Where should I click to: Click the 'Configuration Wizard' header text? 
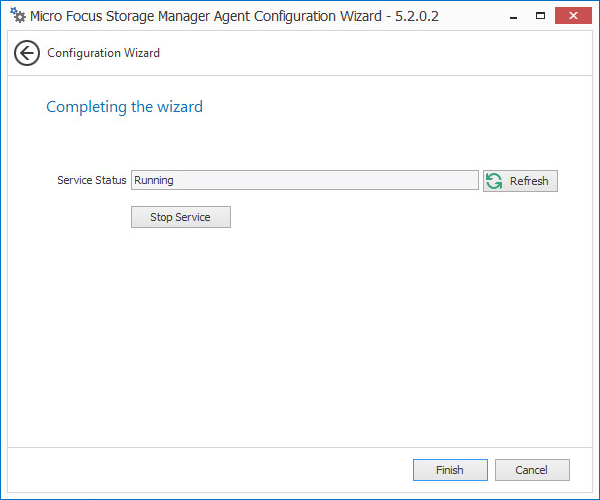(x=103, y=53)
